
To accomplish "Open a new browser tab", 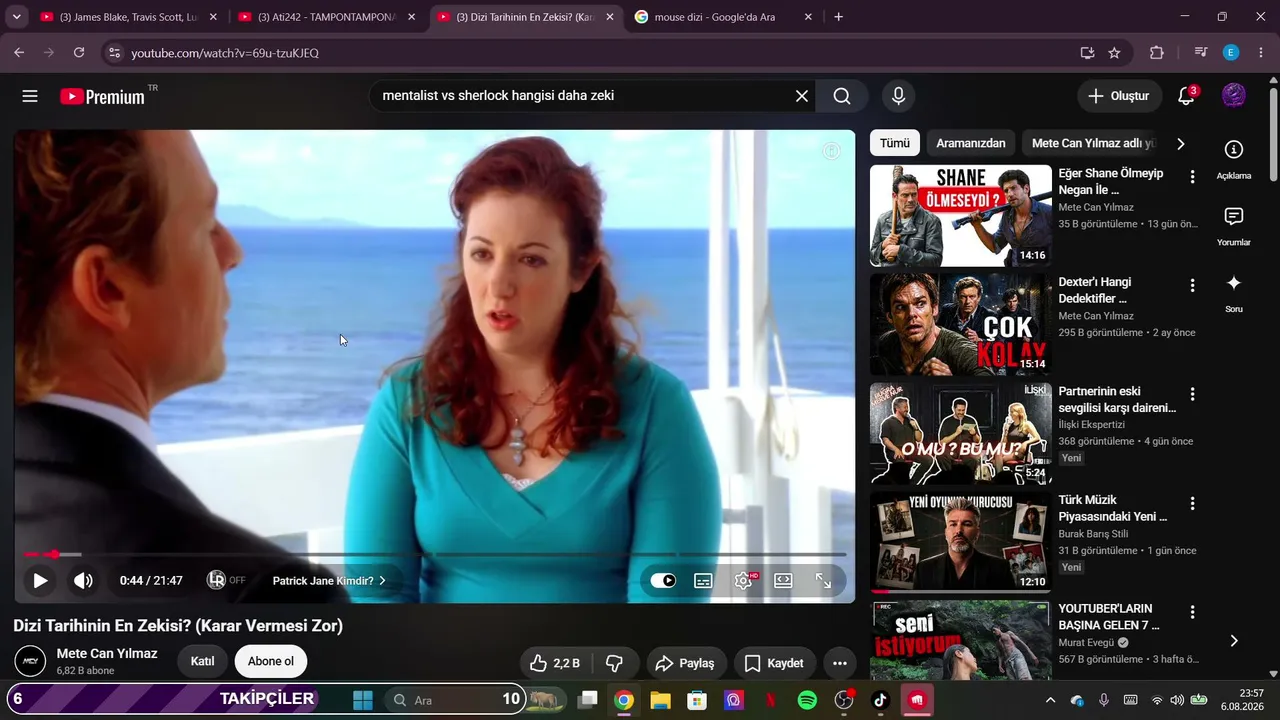I will click(x=838, y=17).
